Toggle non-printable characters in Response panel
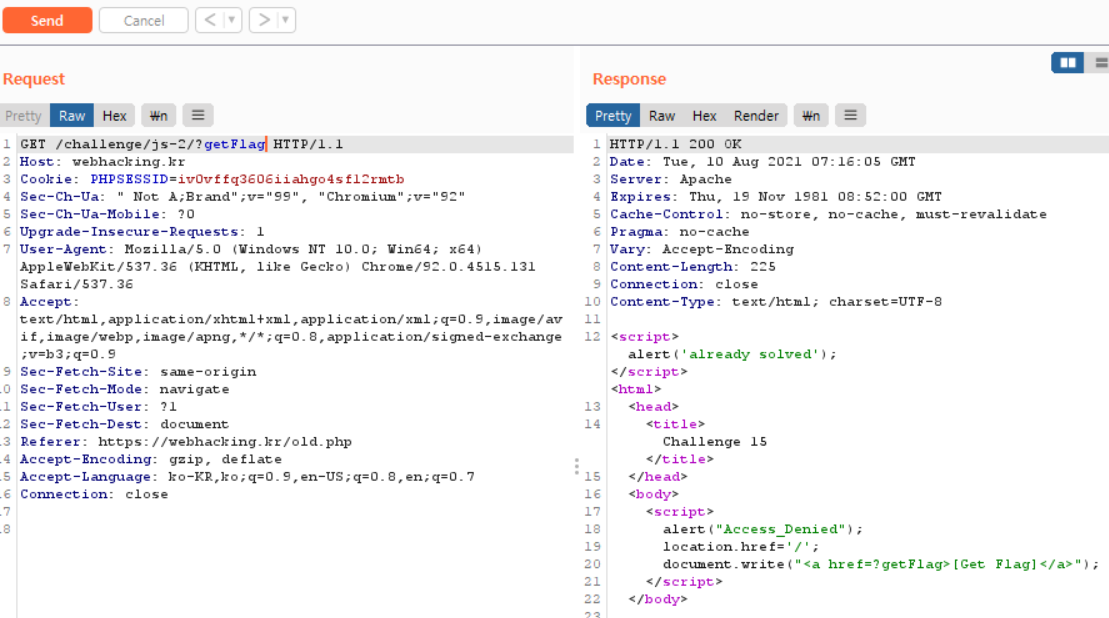The height and width of the screenshot is (618, 1109). pyautogui.click(x=811, y=115)
